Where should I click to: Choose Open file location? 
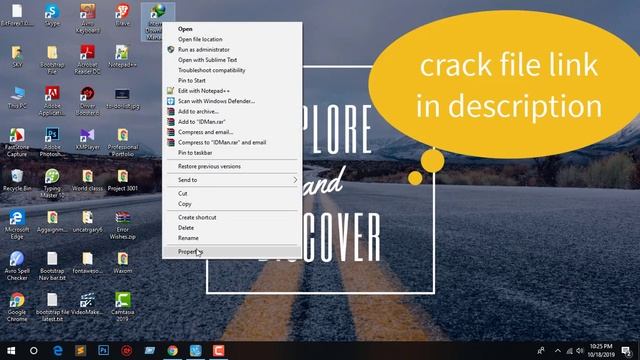coord(232,39)
